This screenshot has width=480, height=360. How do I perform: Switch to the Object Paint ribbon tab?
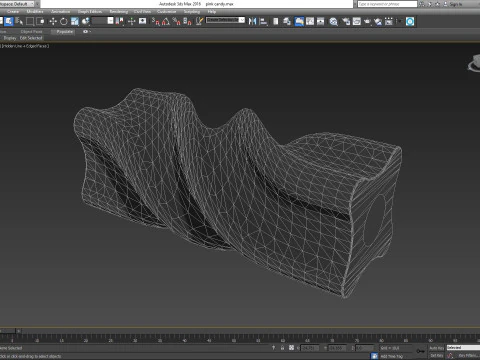[x=31, y=32]
